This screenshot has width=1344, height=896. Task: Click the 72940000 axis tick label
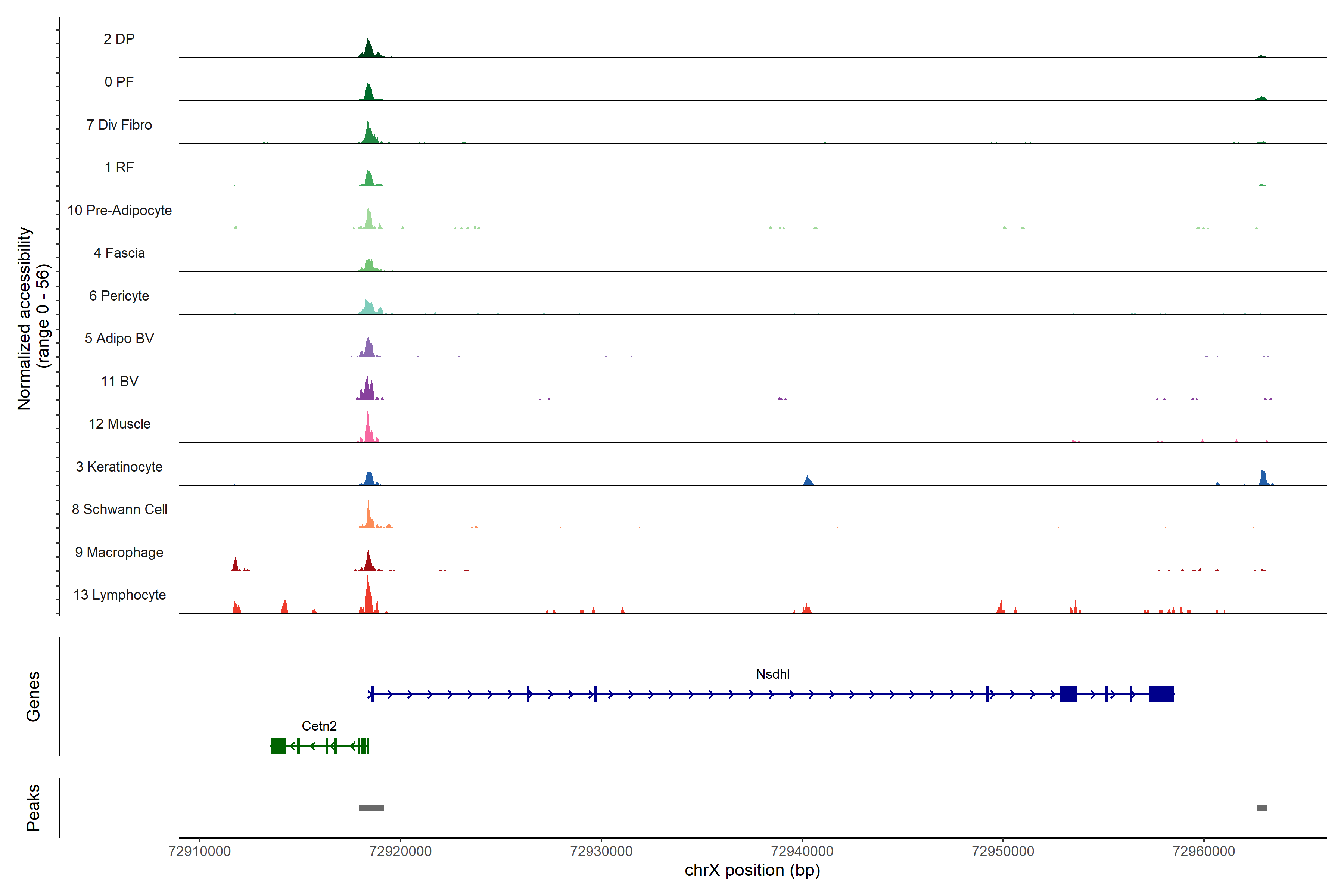click(x=802, y=852)
